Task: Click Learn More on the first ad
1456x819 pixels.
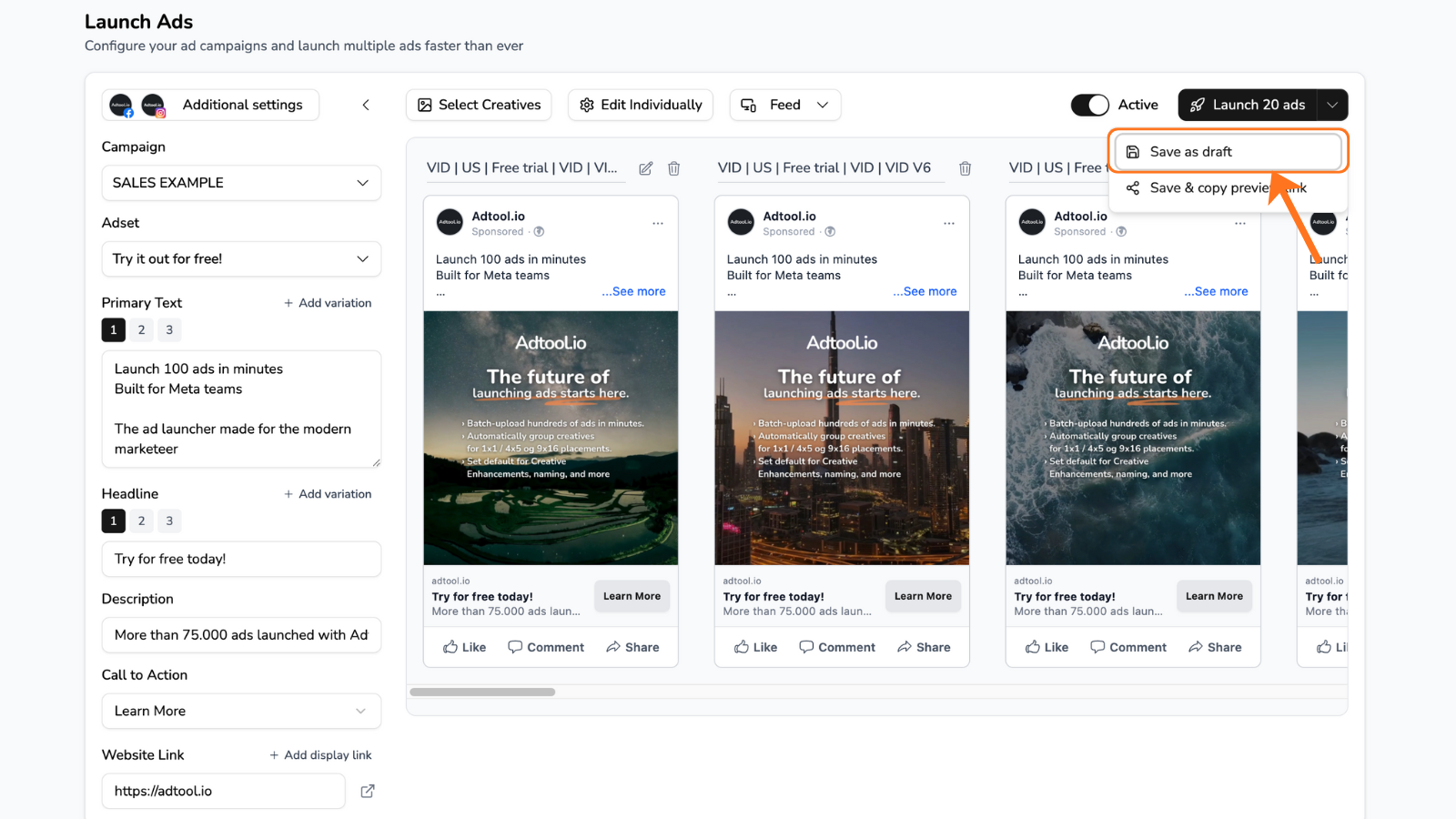Action: [632, 597]
